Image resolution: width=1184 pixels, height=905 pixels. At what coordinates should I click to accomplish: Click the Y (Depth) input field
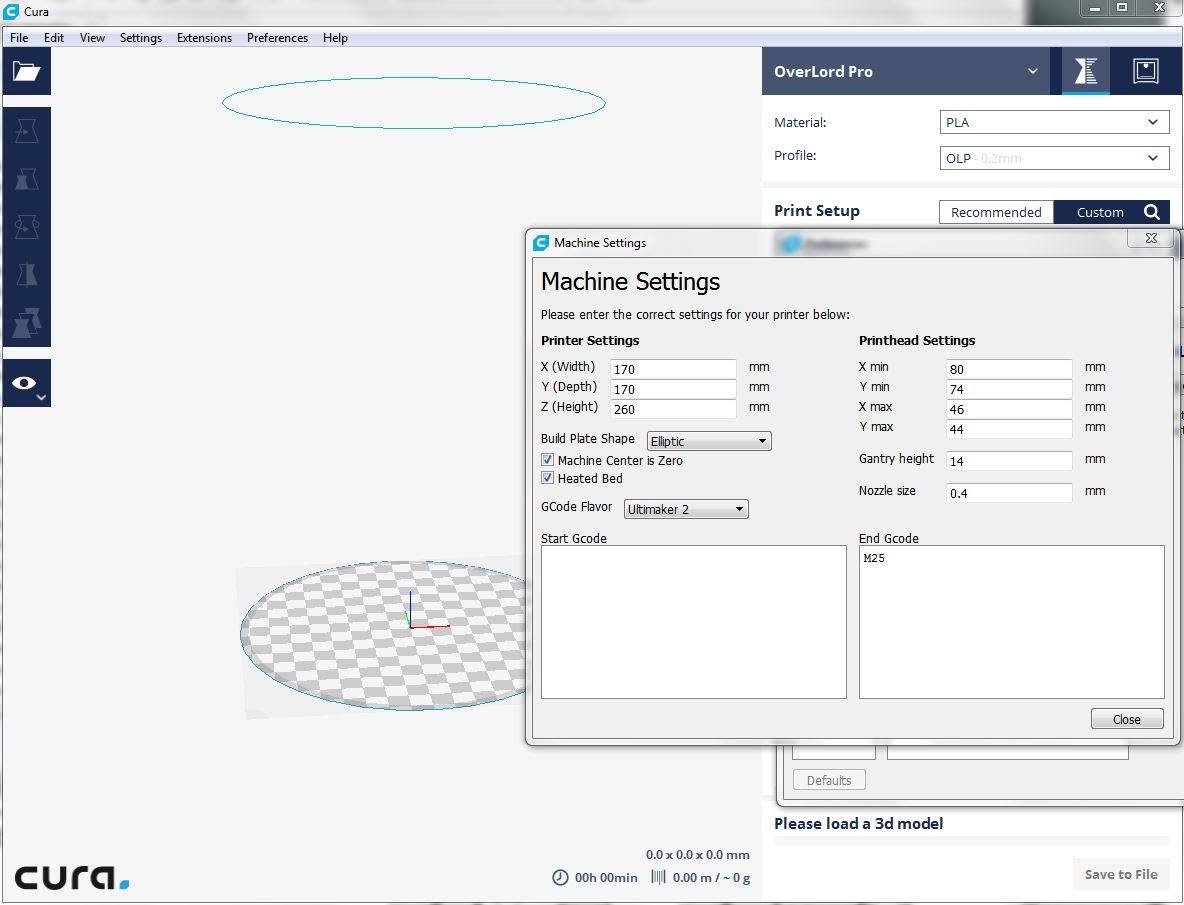[x=673, y=389]
